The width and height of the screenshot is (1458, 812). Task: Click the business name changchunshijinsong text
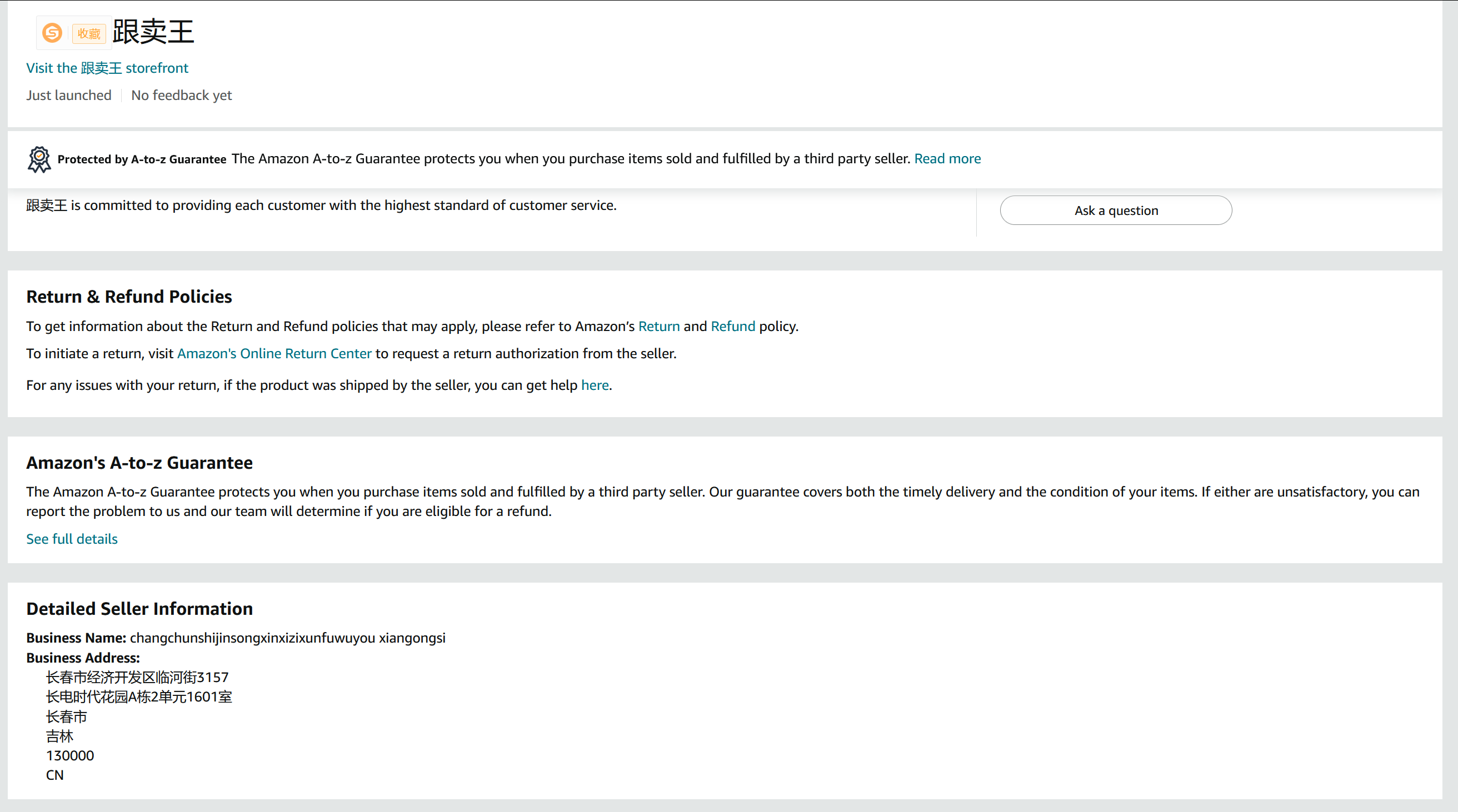coord(287,638)
